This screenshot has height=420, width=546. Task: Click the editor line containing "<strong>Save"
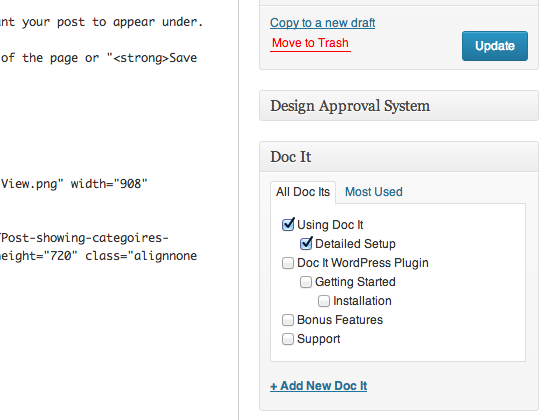point(99,58)
